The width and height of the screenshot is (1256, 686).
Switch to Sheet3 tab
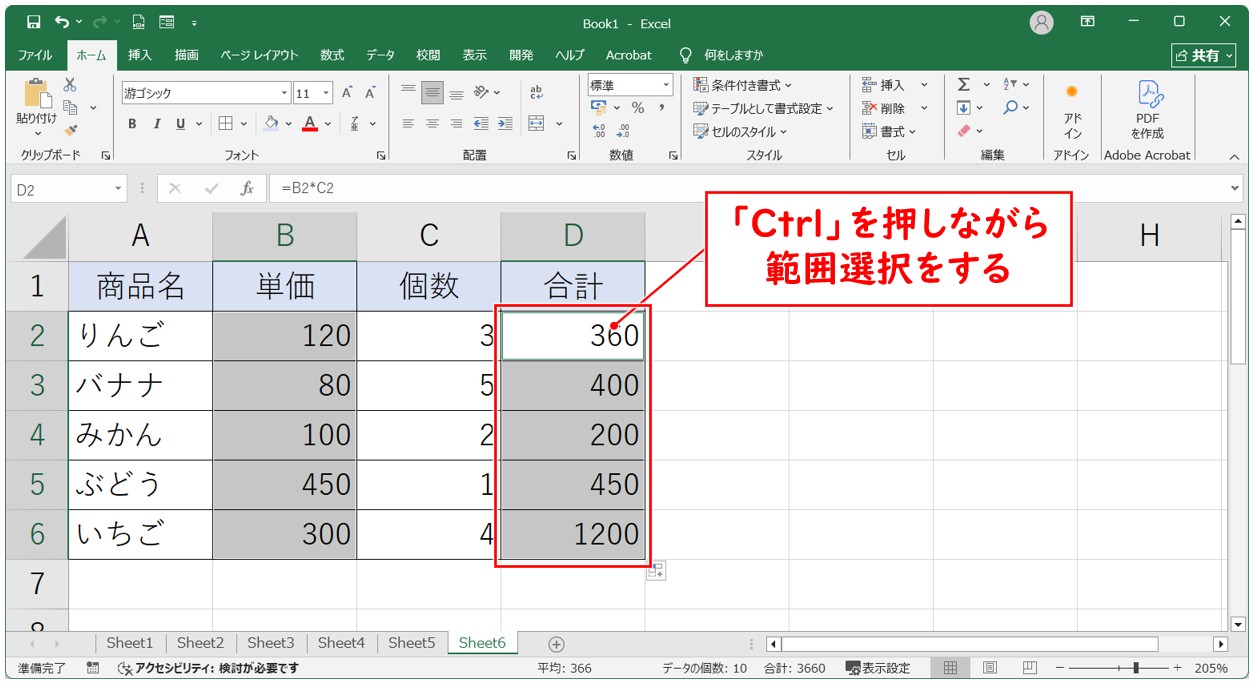[270, 643]
